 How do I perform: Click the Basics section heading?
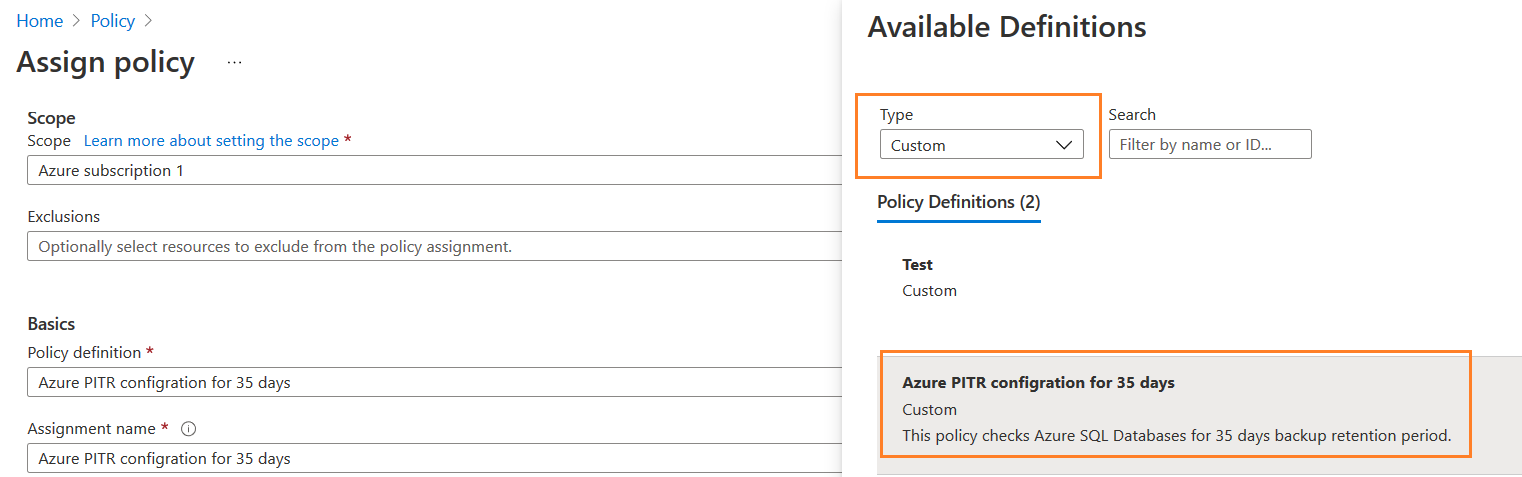tap(51, 324)
